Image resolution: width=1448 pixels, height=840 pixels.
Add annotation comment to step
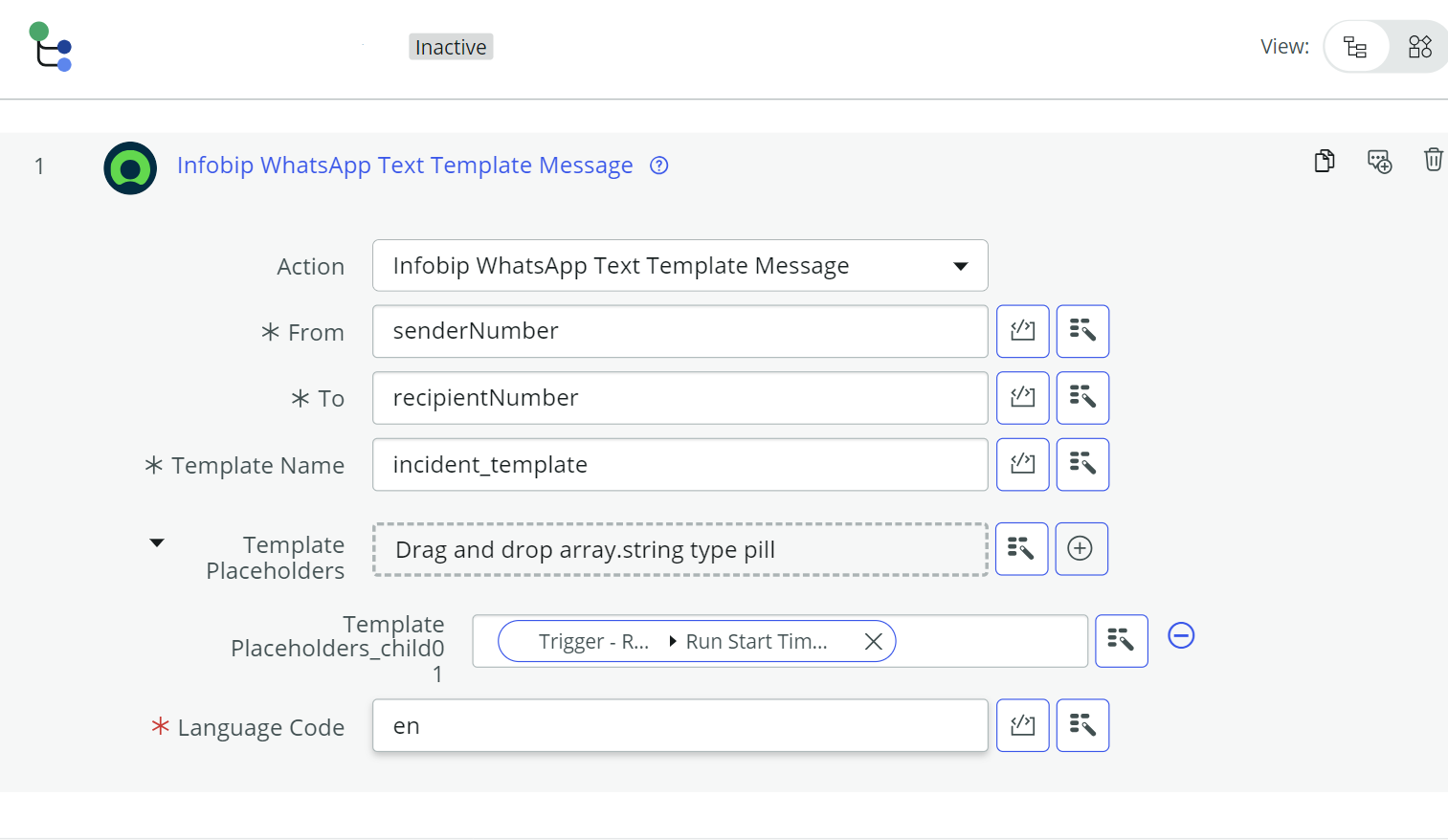click(x=1379, y=161)
